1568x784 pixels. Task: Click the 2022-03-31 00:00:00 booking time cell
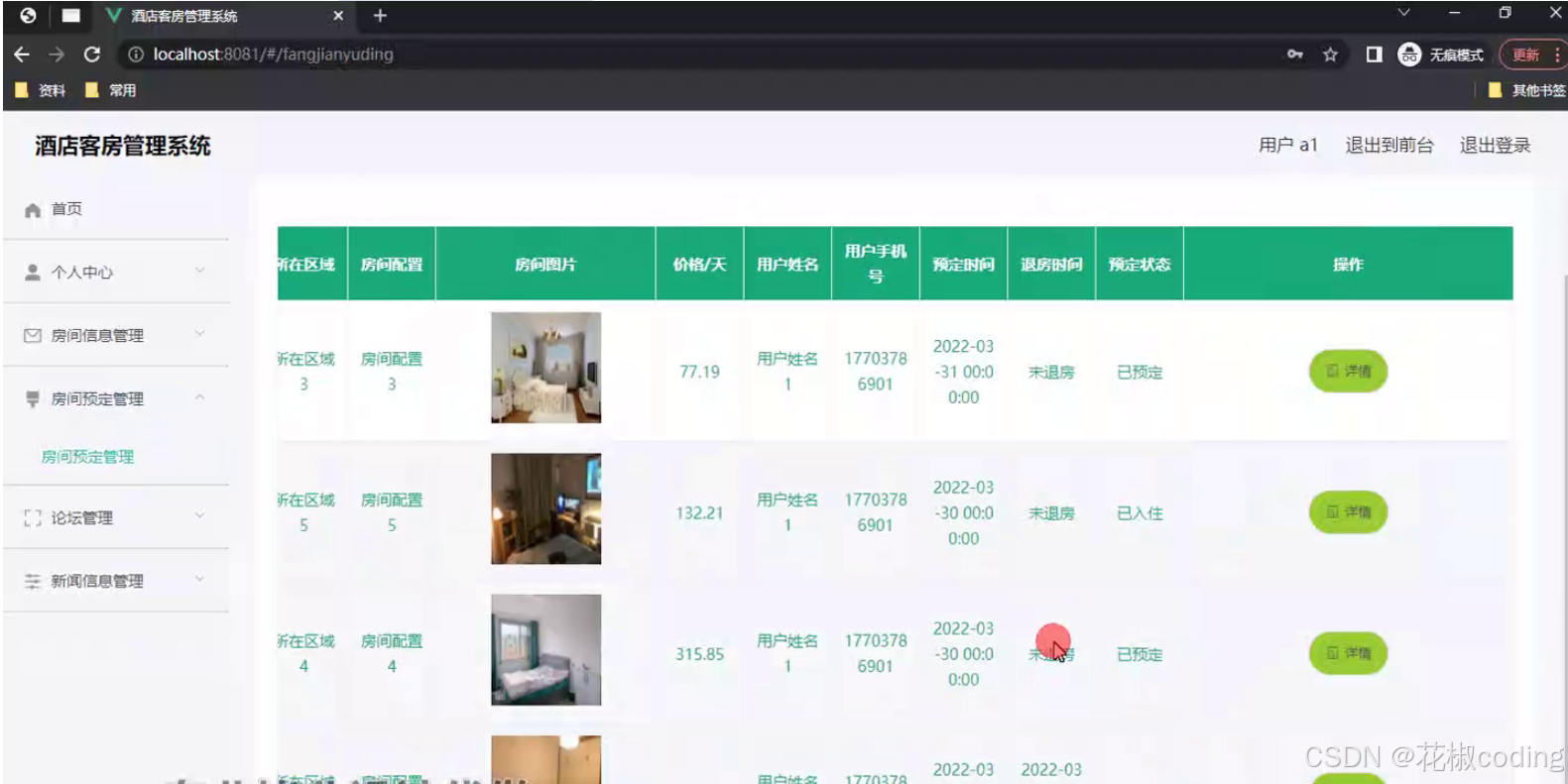pyautogui.click(x=963, y=372)
